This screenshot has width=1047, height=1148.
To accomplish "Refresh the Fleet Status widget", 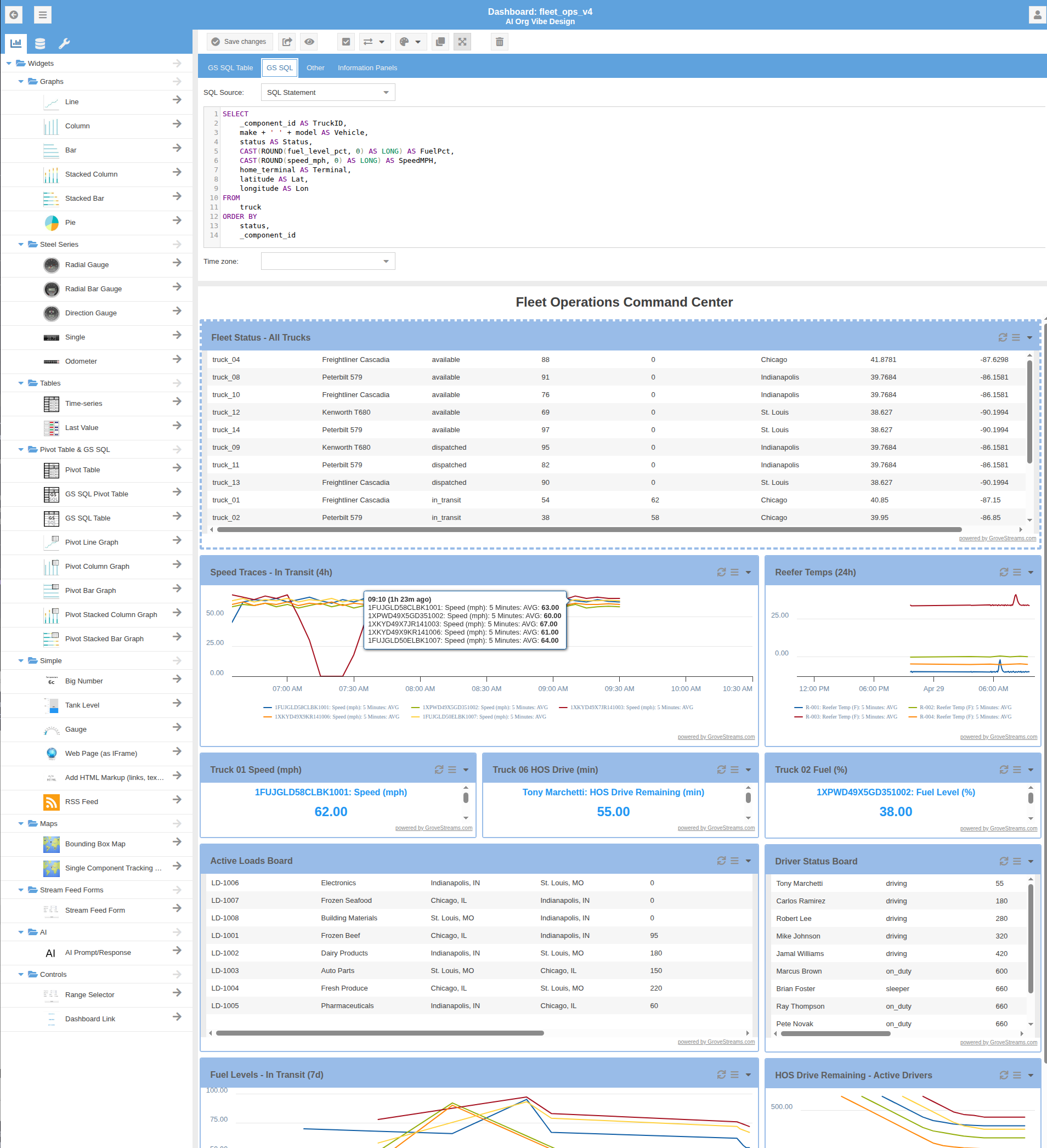I will [x=1003, y=338].
